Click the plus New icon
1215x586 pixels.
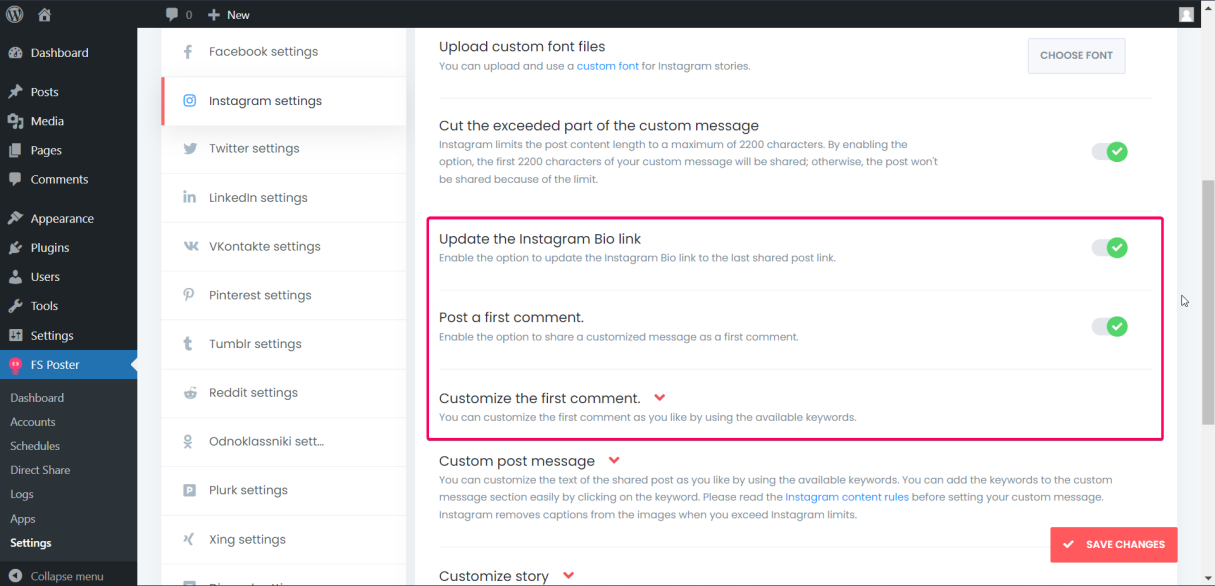coord(214,15)
